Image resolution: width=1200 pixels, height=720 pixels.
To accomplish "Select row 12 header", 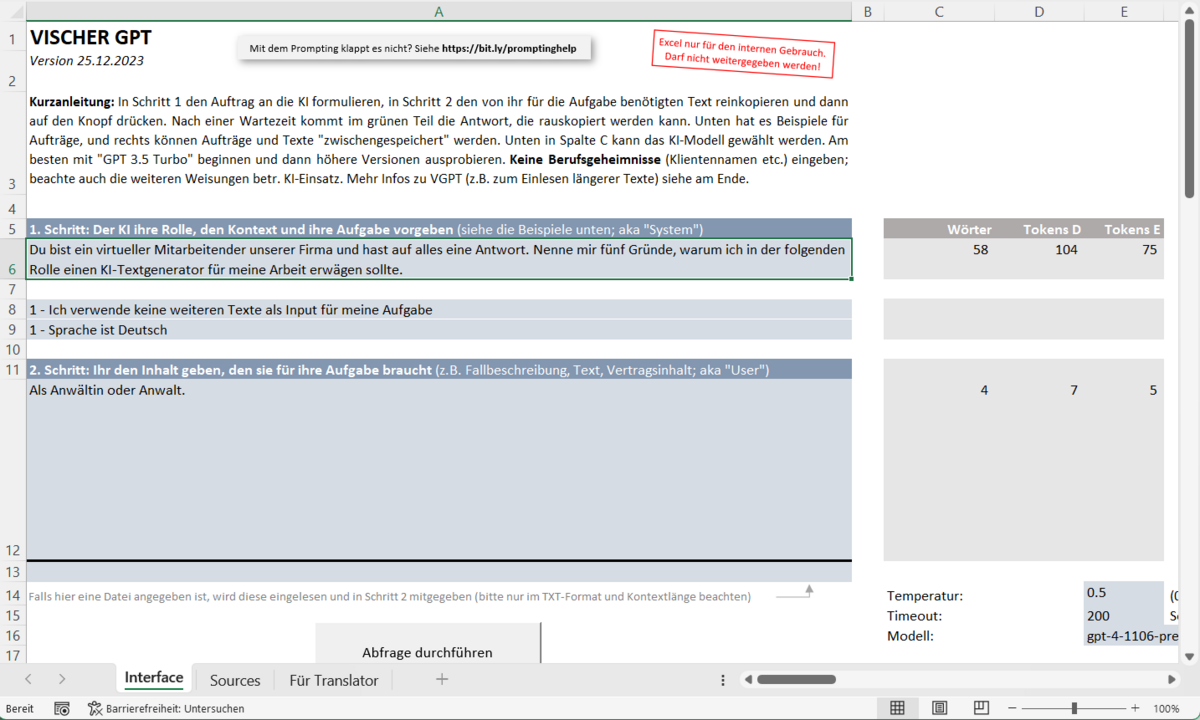I will [x=13, y=470].
